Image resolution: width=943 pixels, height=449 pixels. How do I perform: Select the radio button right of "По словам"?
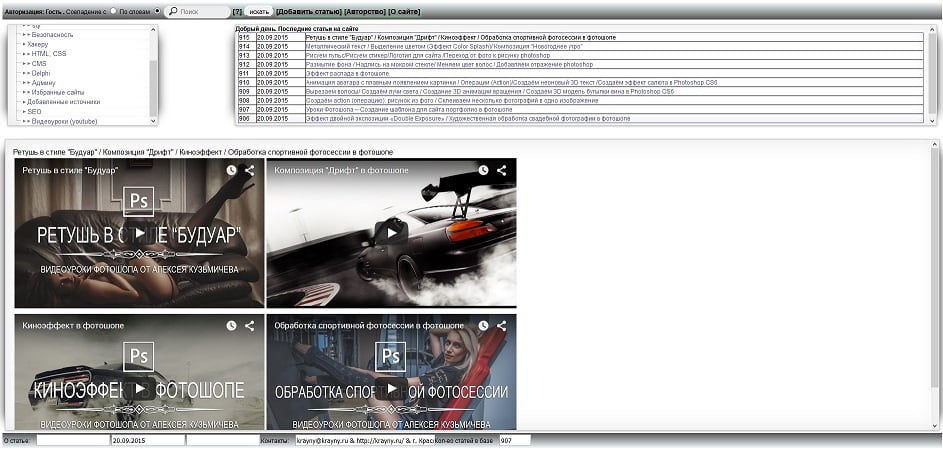(x=157, y=11)
